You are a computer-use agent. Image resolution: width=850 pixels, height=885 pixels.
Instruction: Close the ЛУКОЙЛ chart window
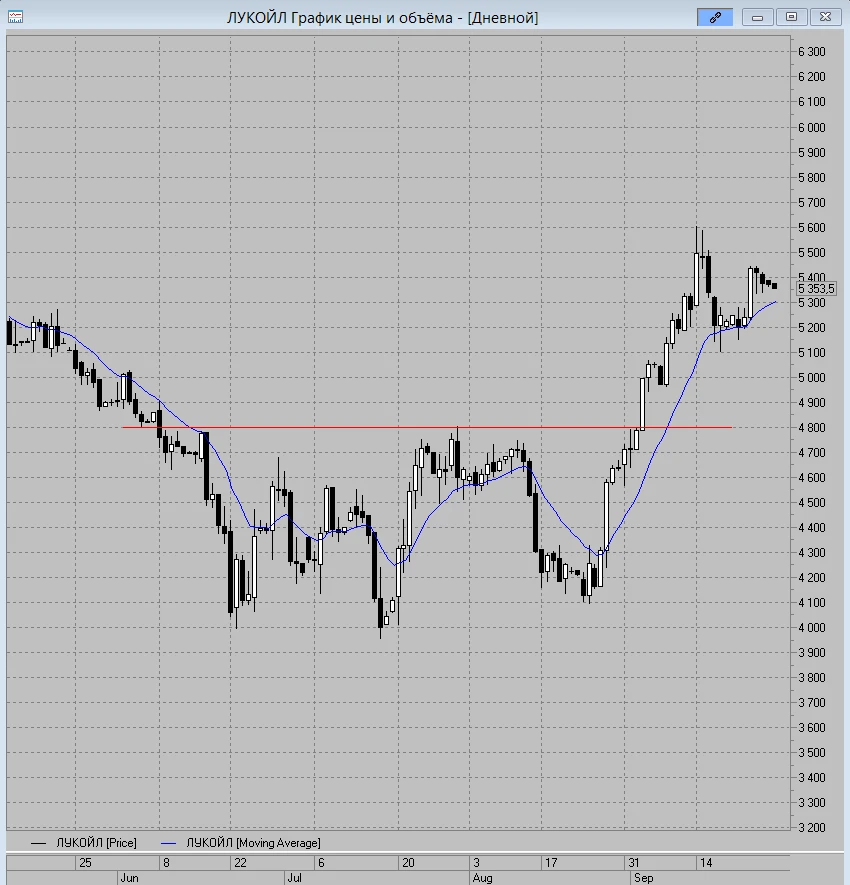click(825, 17)
